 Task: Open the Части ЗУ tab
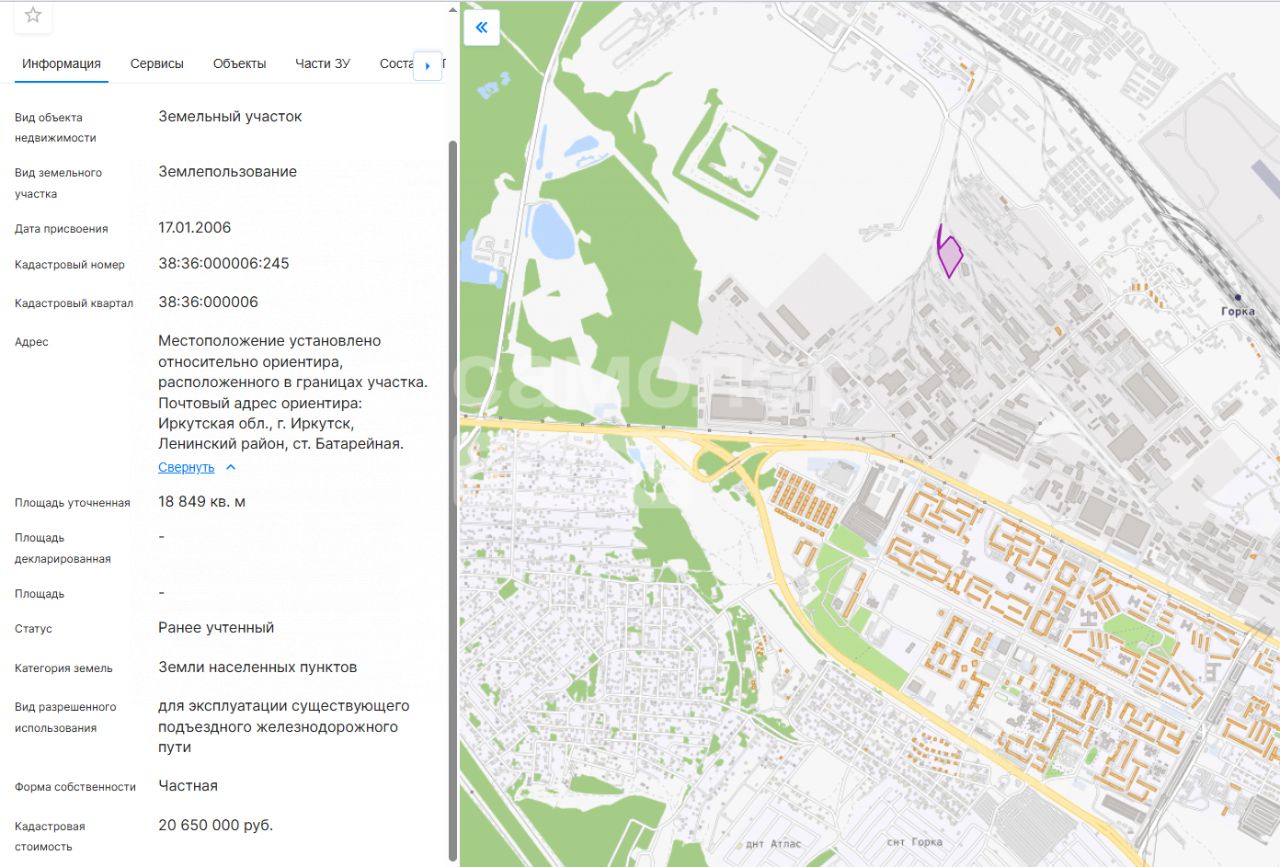coord(323,64)
